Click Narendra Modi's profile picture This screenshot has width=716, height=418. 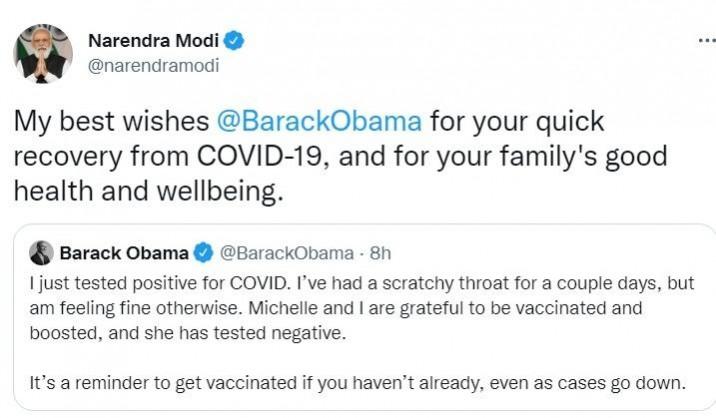42,53
